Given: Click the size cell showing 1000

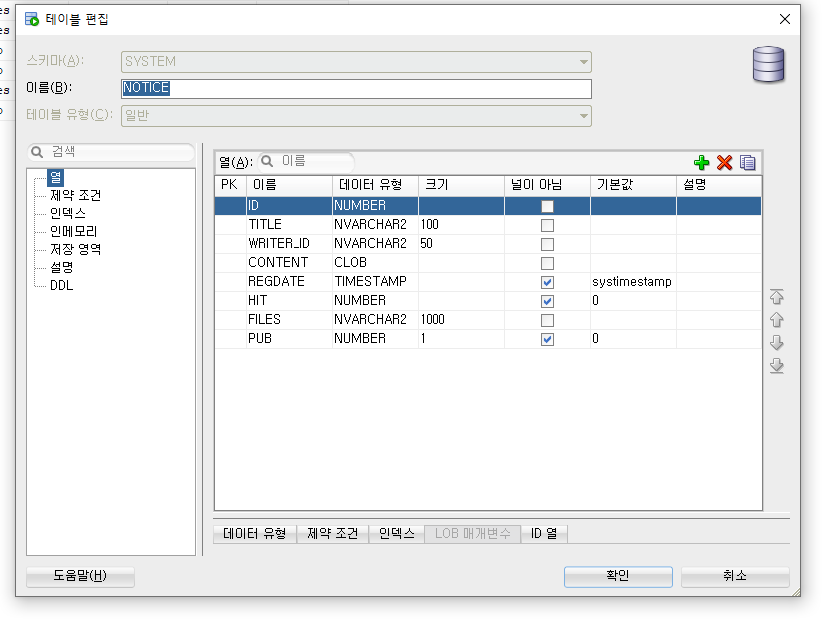Looking at the screenshot, I should [461, 320].
